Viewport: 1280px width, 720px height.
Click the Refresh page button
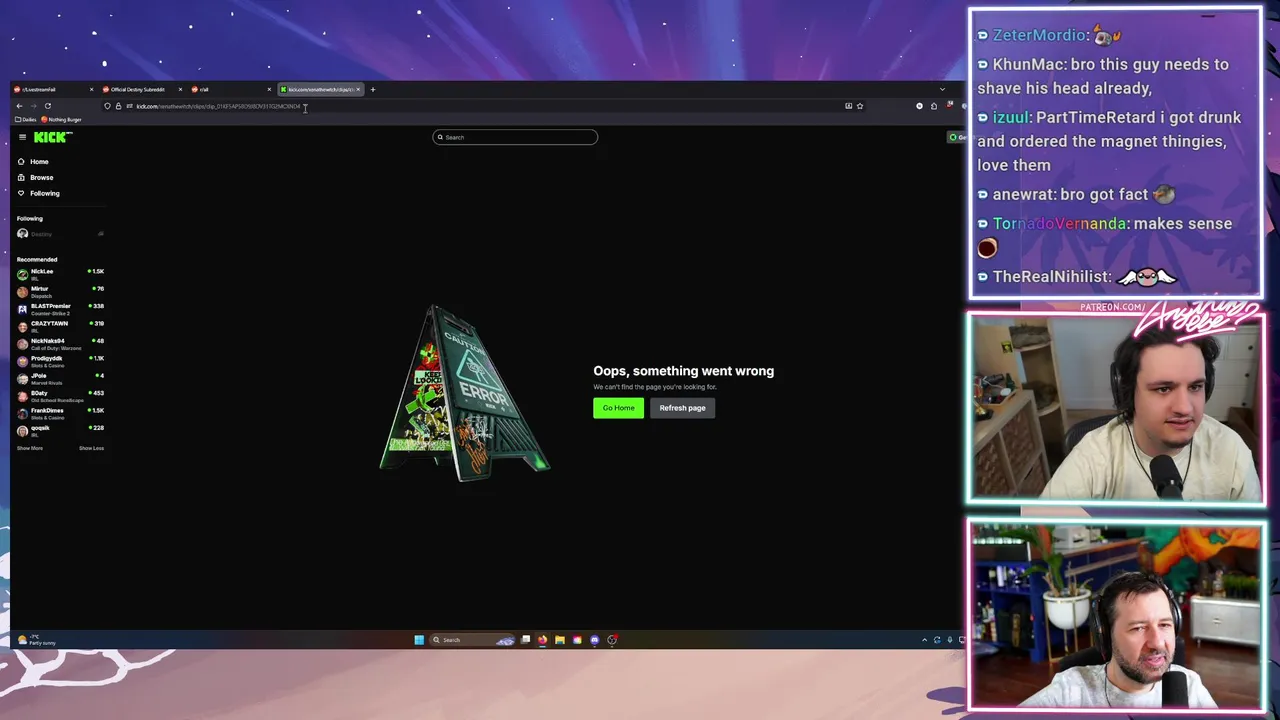[x=682, y=408]
